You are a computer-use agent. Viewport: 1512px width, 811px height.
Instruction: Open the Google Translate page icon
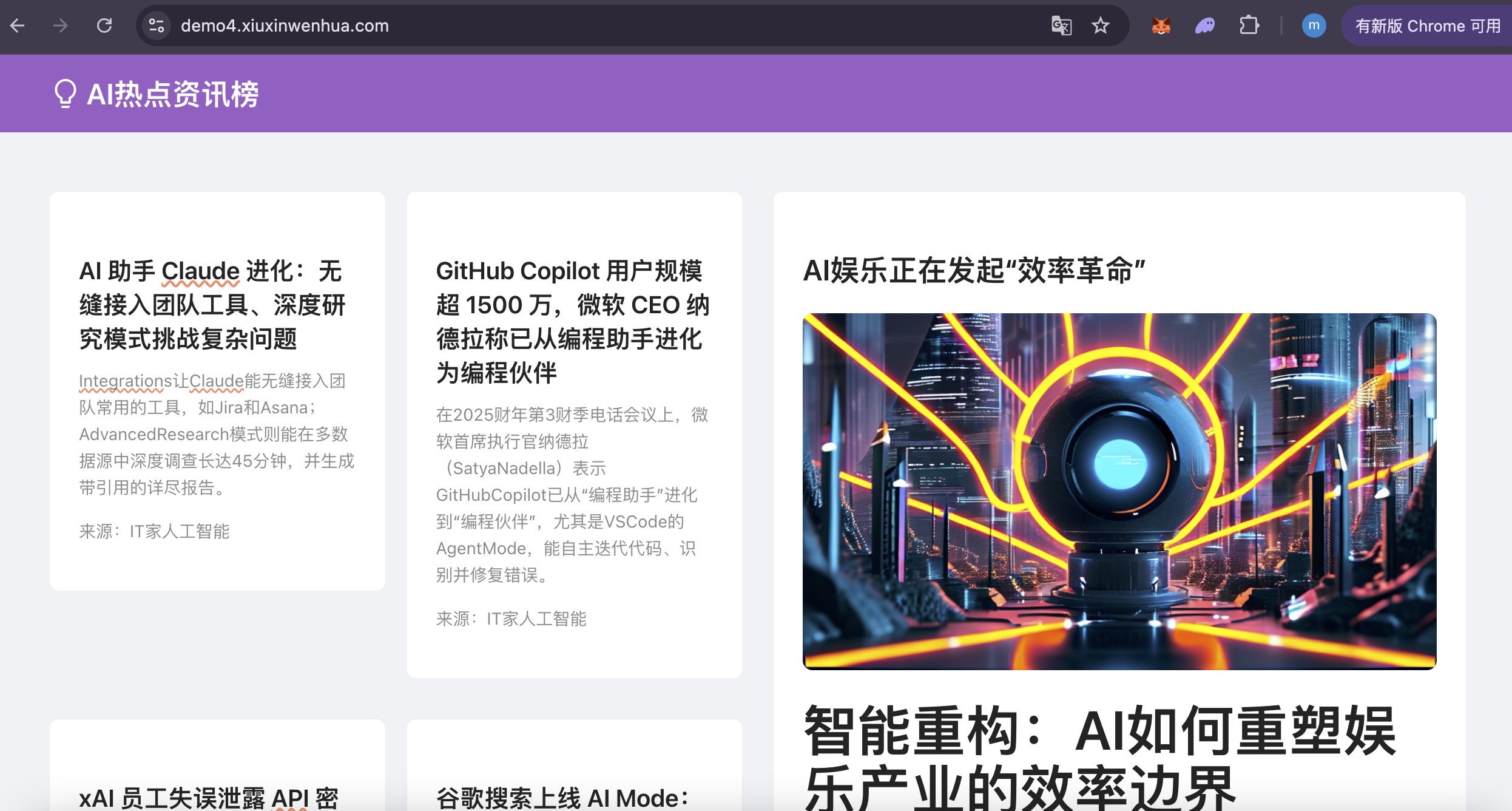(x=1061, y=25)
